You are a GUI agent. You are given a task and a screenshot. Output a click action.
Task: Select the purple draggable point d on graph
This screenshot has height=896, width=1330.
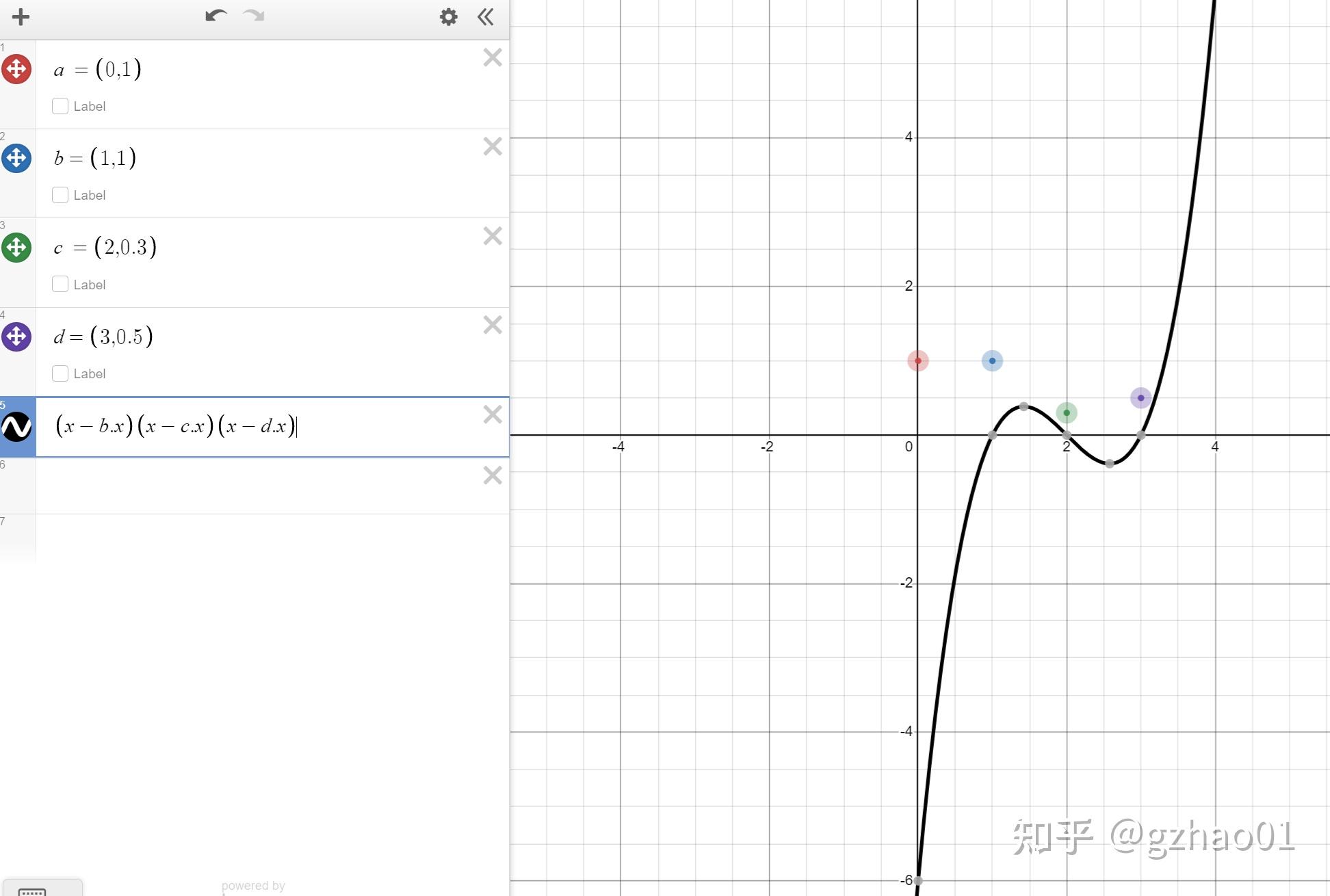[x=1140, y=397]
